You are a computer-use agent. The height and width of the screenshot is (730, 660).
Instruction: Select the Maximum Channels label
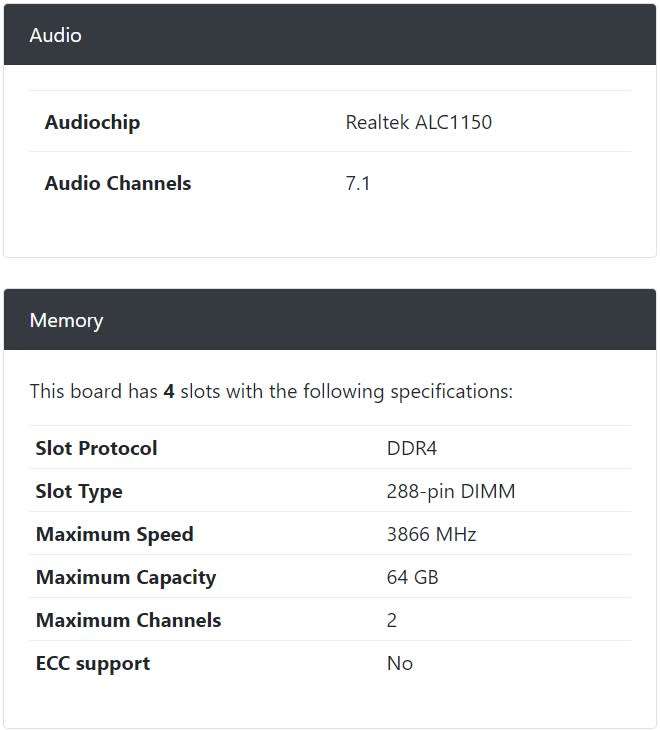128,620
